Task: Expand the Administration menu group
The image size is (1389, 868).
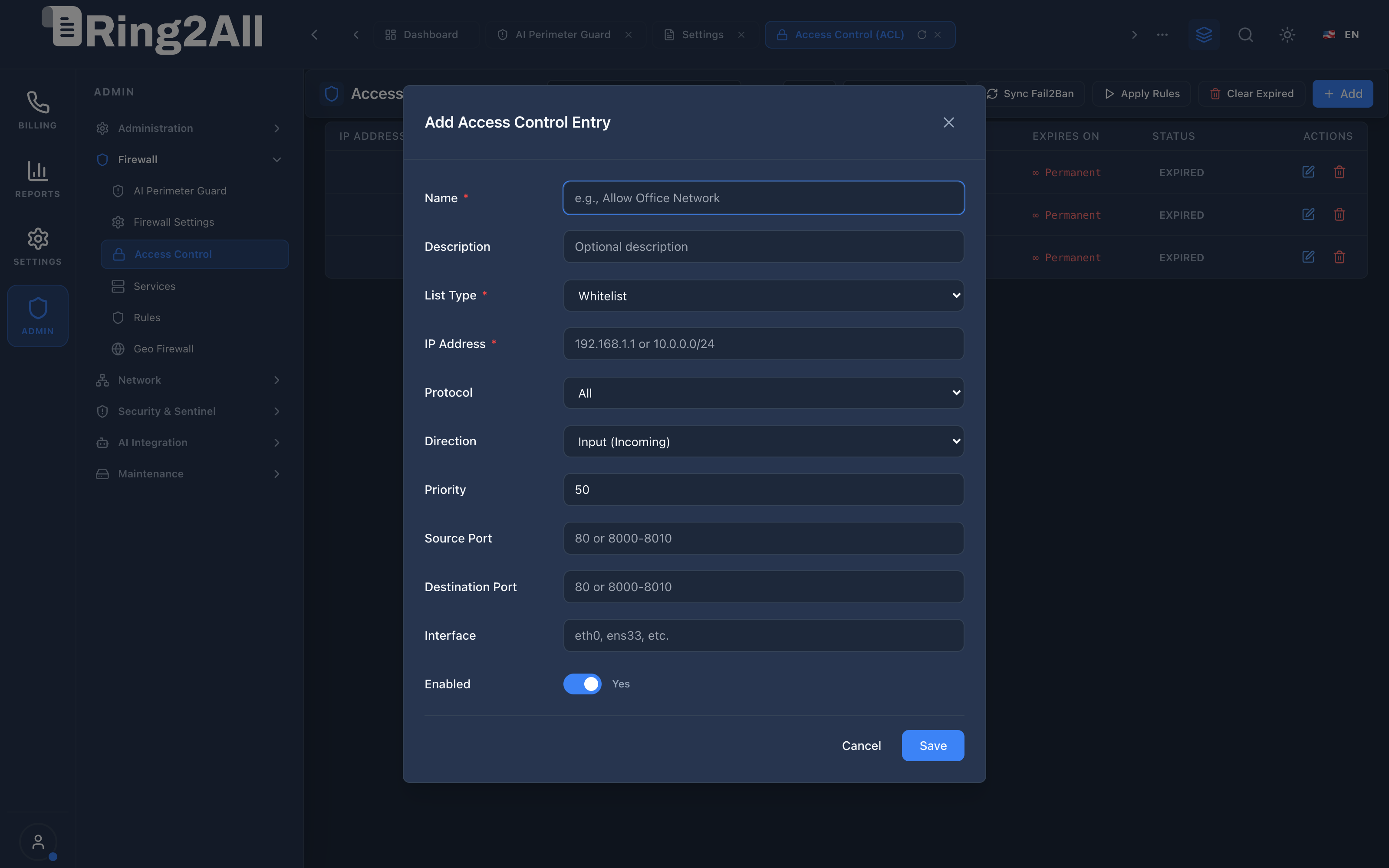Action: 189,128
